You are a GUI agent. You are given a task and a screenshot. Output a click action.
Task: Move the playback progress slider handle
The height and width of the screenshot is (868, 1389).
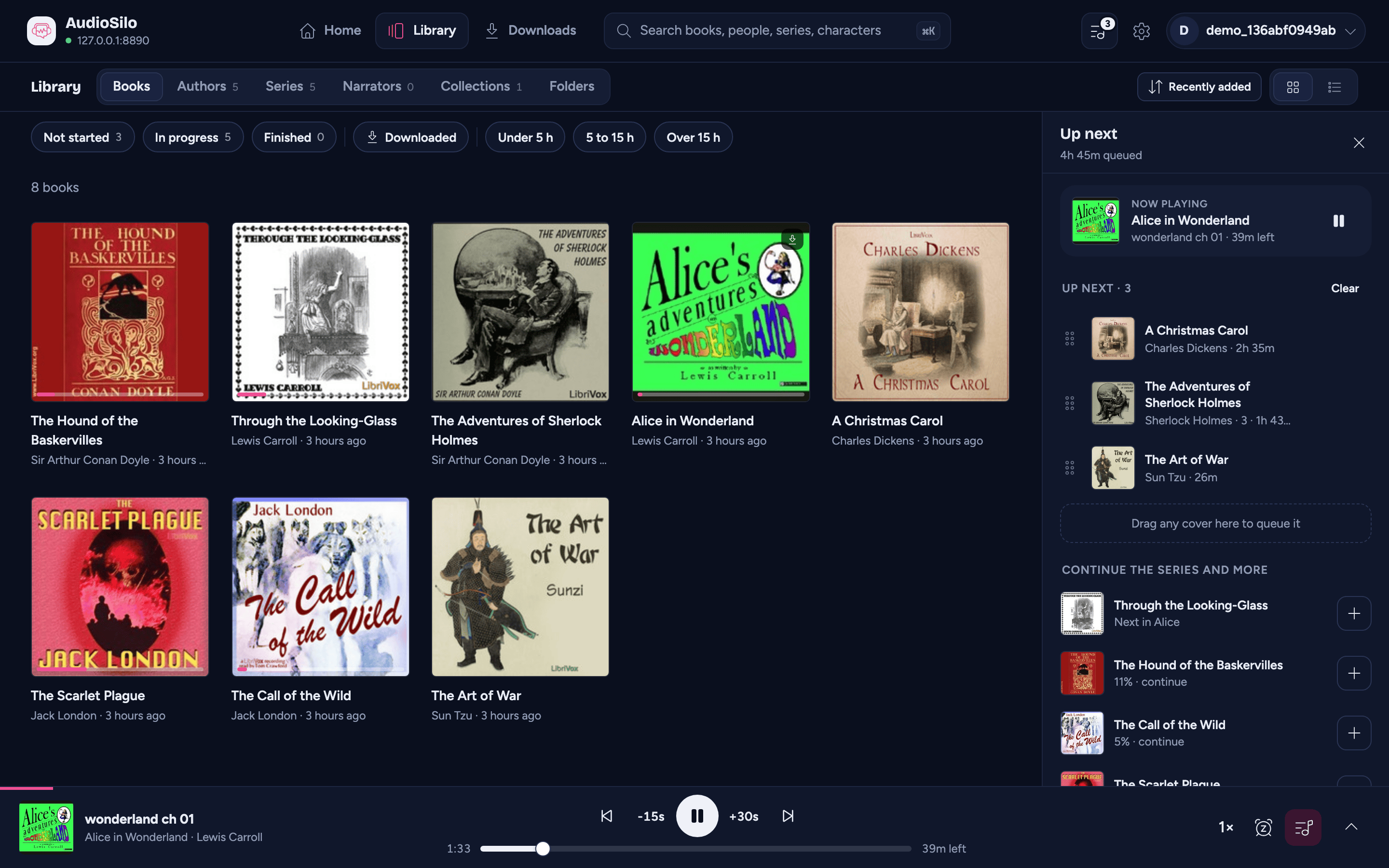[x=543, y=849]
